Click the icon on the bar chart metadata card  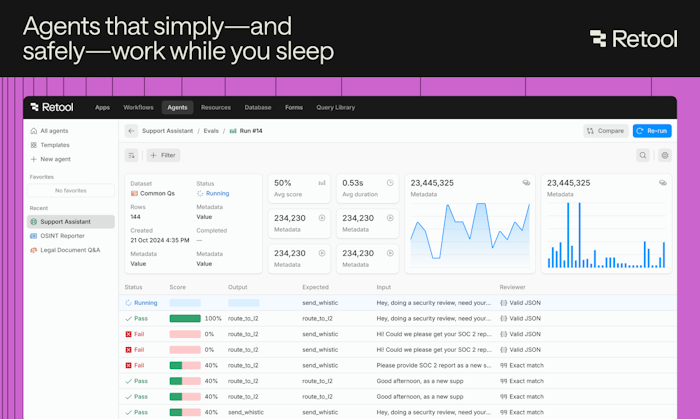662,183
